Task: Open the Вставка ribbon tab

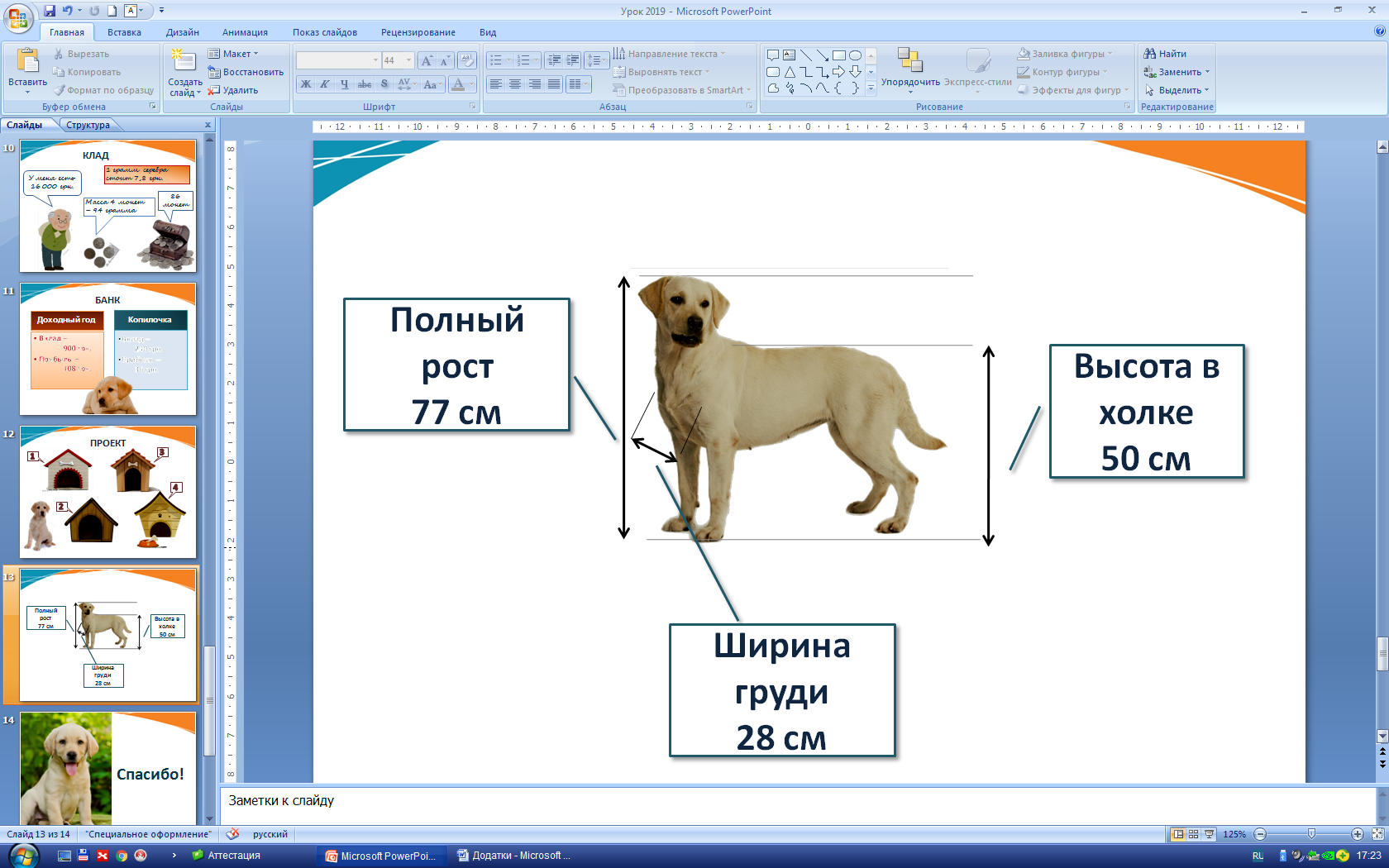Action: pyautogui.click(x=124, y=32)
